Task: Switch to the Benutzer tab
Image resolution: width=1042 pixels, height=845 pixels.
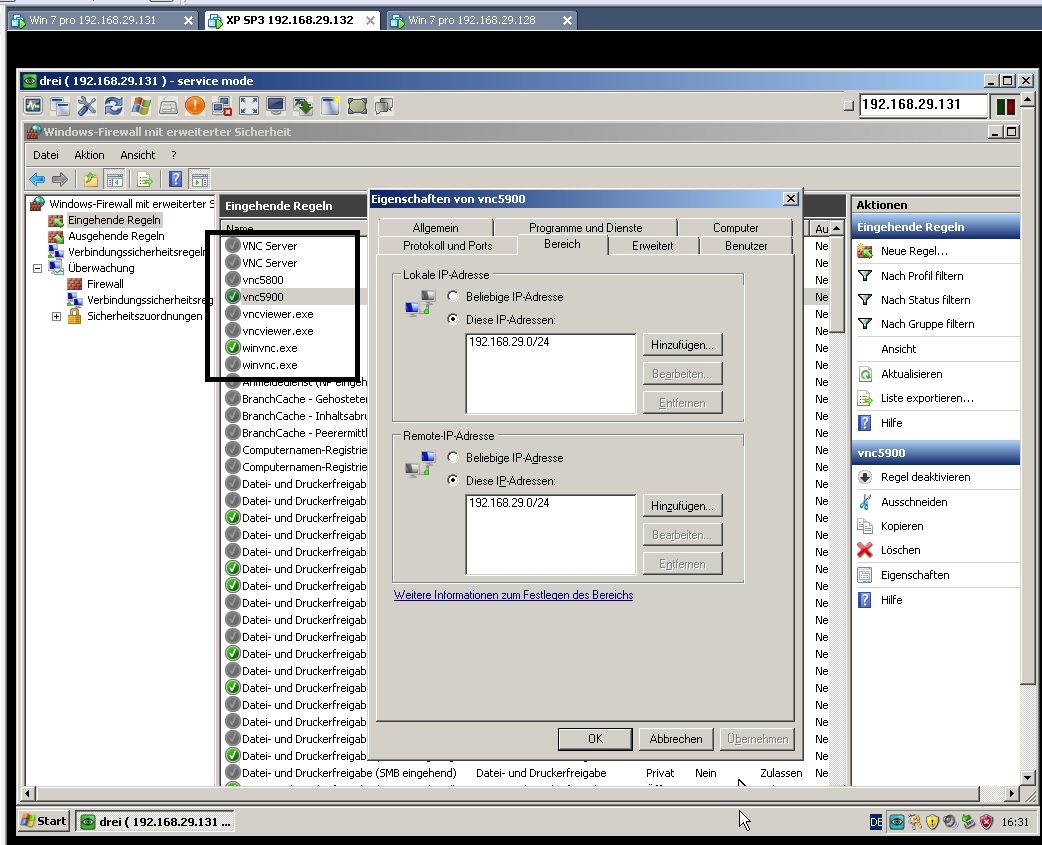Action: pos(746,246)
